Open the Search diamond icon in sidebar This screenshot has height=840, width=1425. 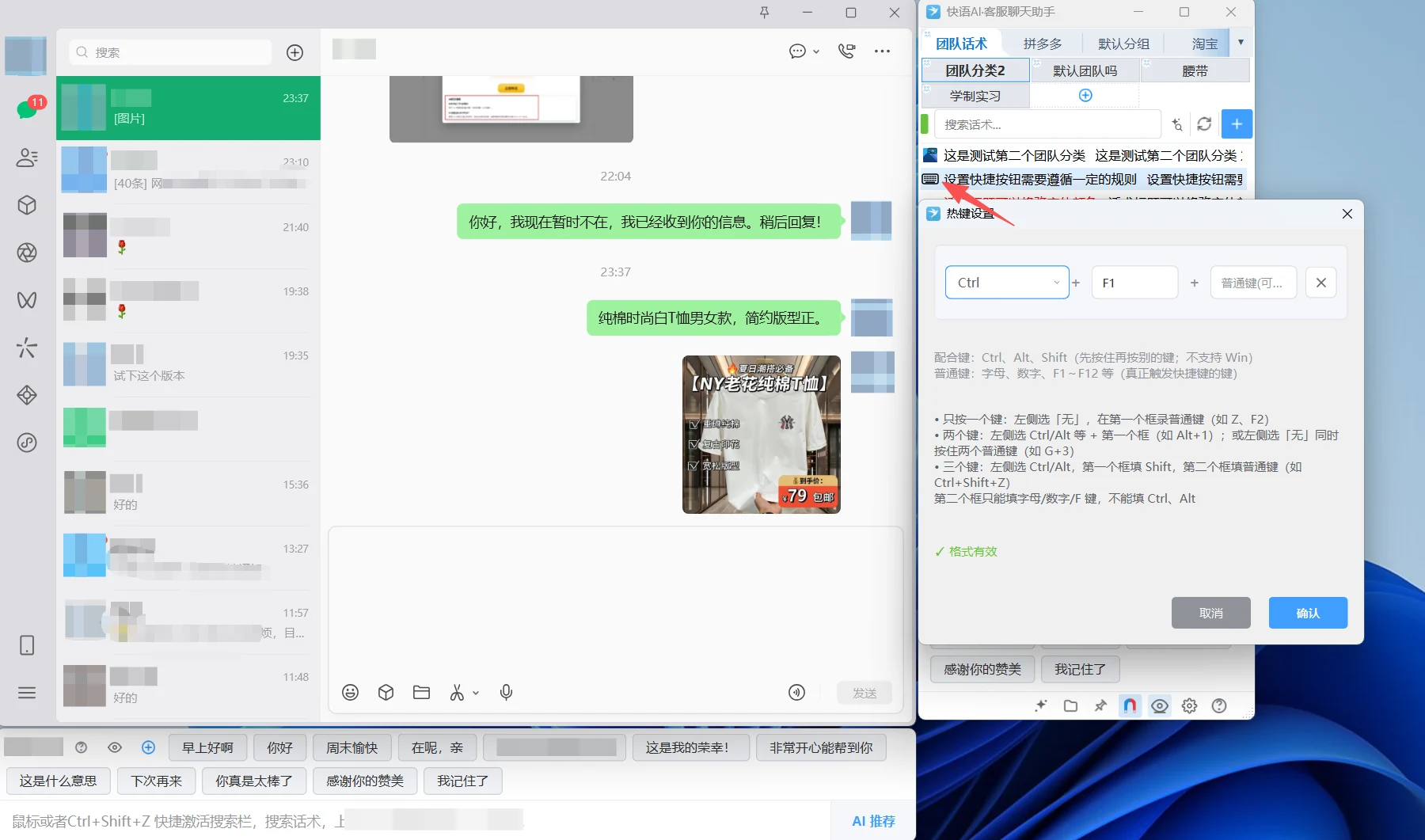coord(27,395)
